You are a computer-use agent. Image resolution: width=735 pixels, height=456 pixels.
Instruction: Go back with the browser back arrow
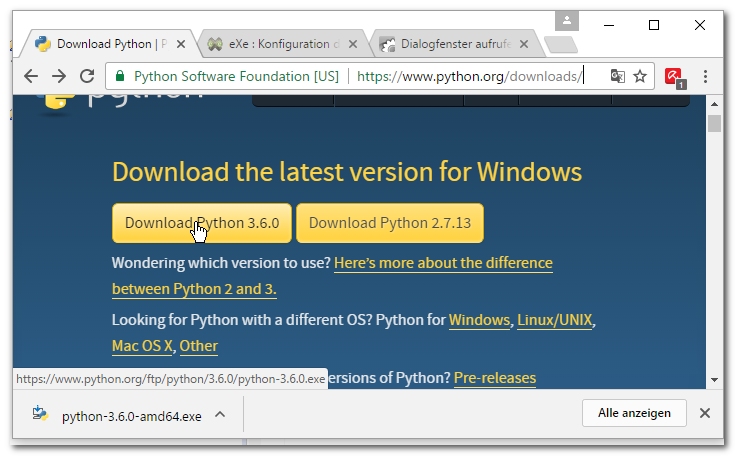[31, 76]
